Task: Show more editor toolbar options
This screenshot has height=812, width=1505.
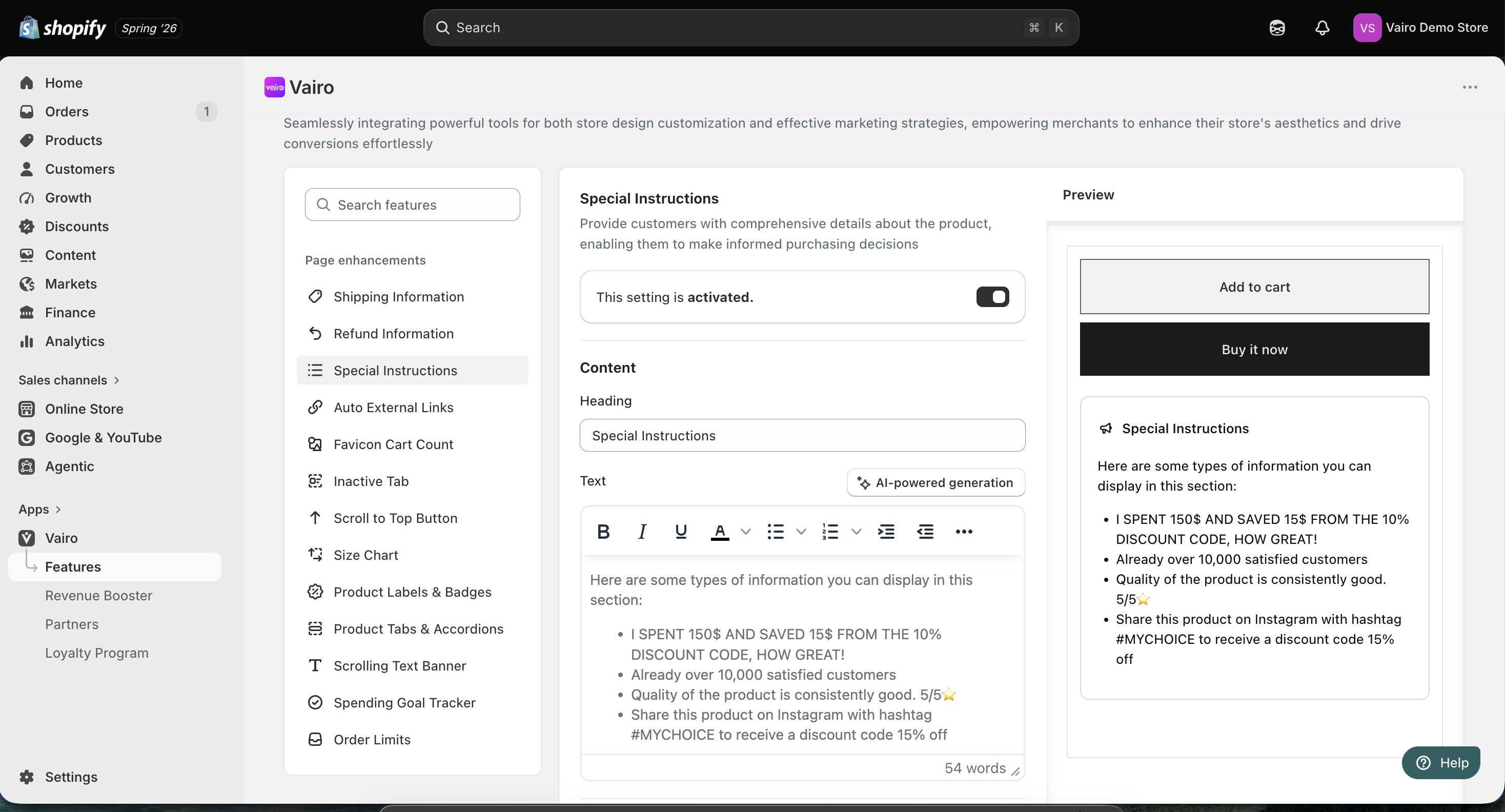Action: 963,531
